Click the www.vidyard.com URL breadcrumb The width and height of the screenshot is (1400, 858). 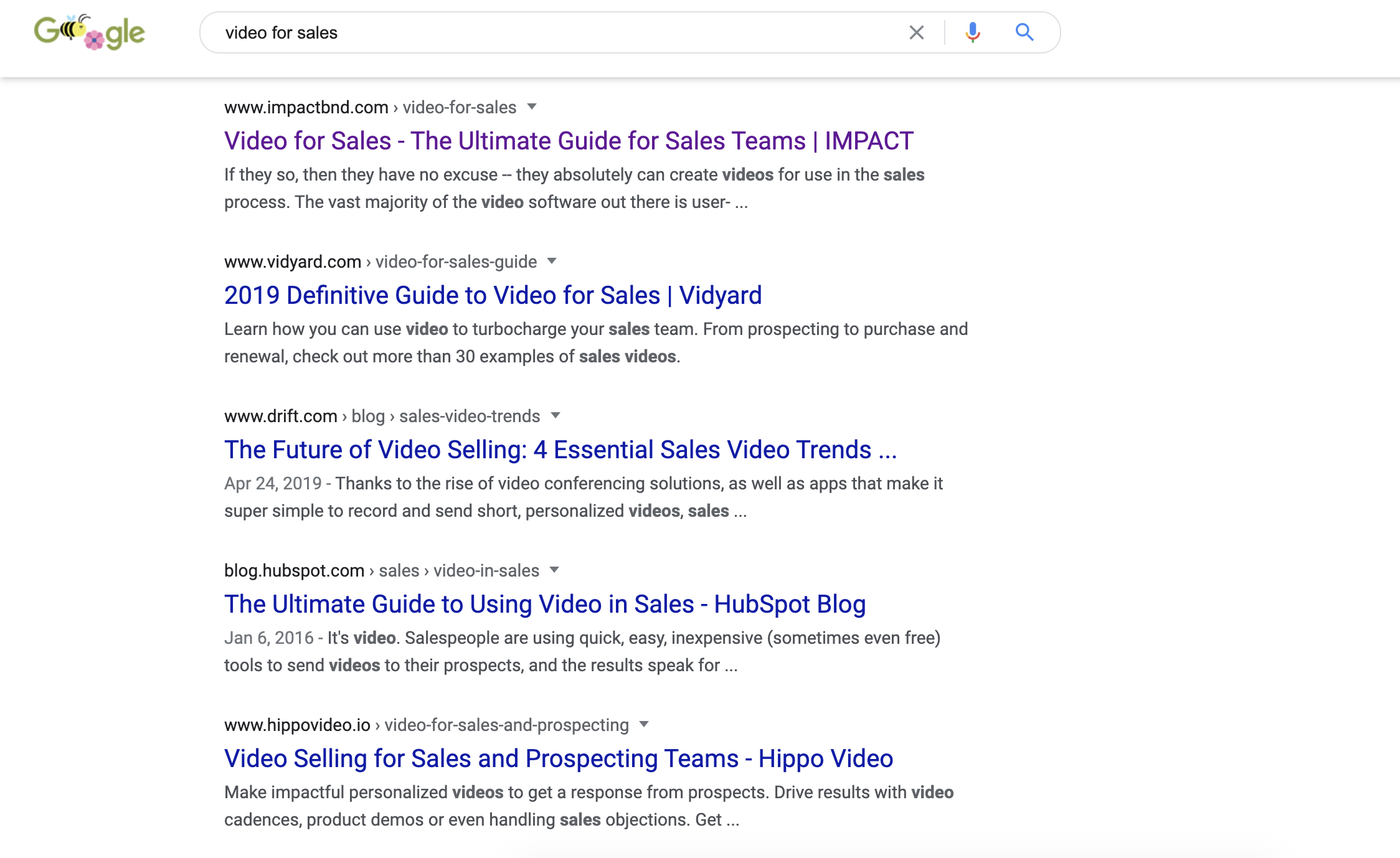point(381,262)
